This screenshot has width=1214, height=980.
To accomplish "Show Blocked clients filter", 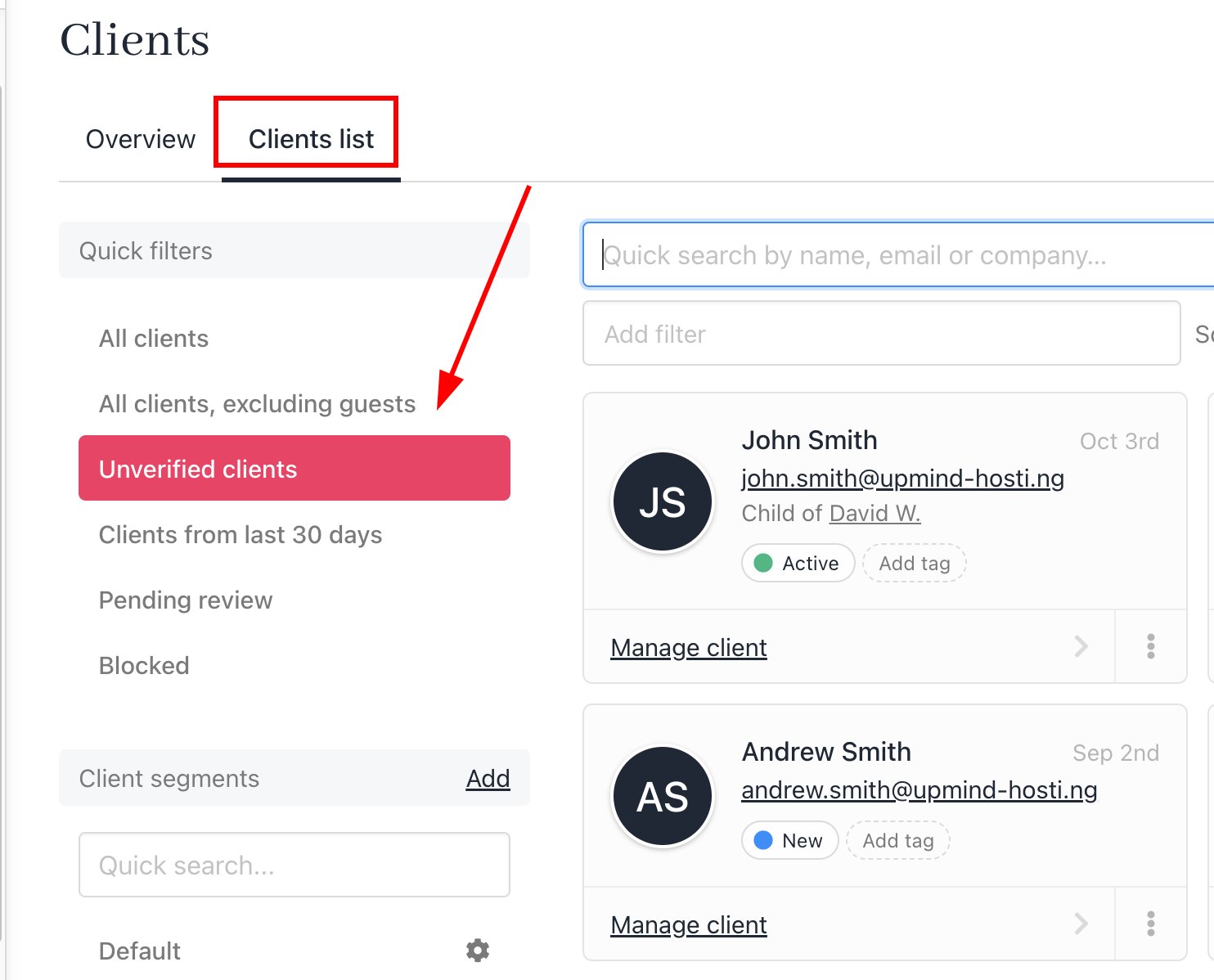I will pos(144,665).
